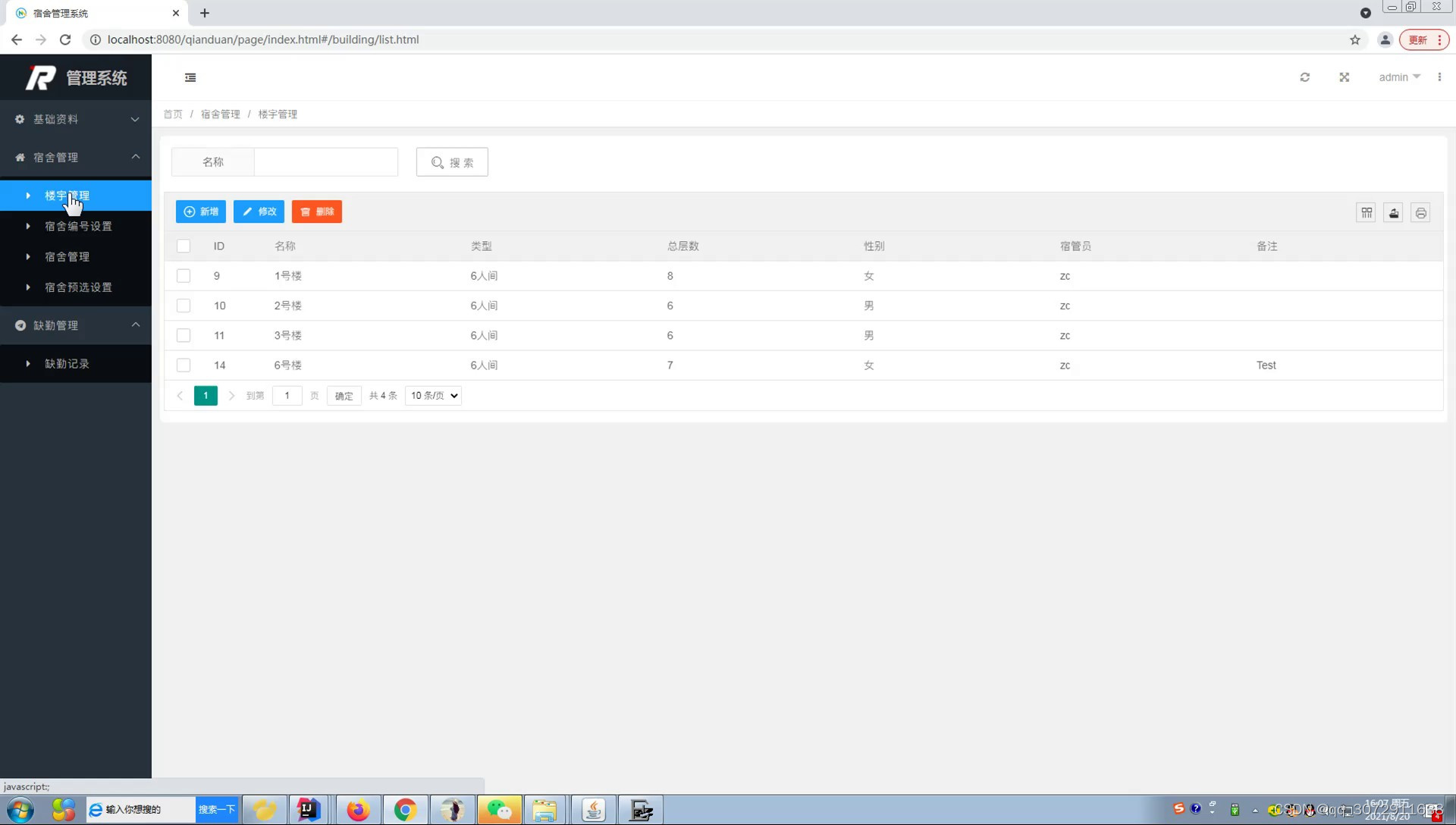Click the 首页 breadcrumb link

tap(173, 114)
